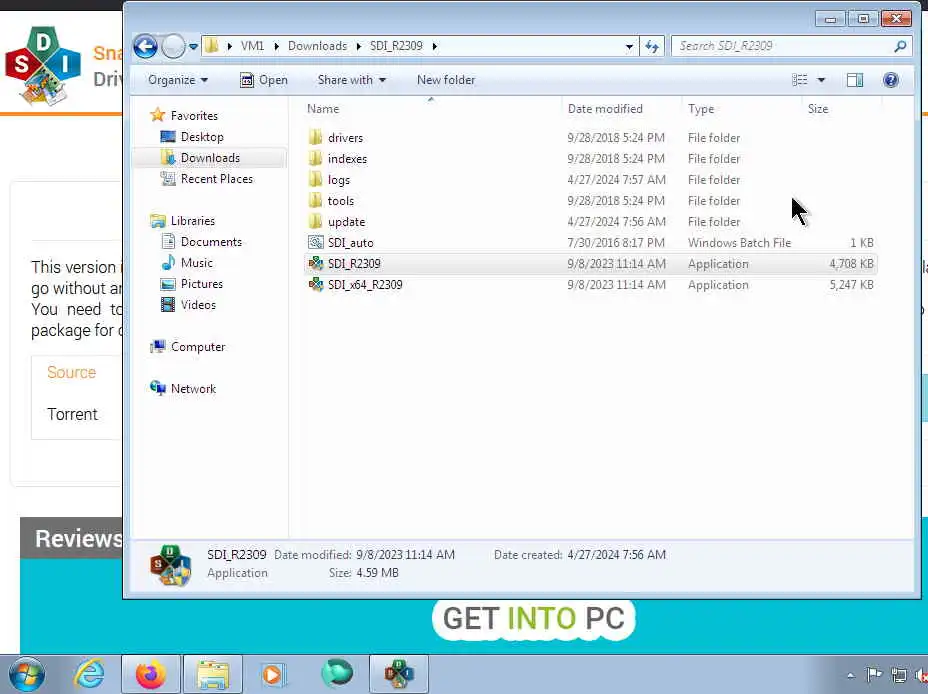
Task: Click the SDI_auto batch file icon
Action: click(x=316, y=243)
